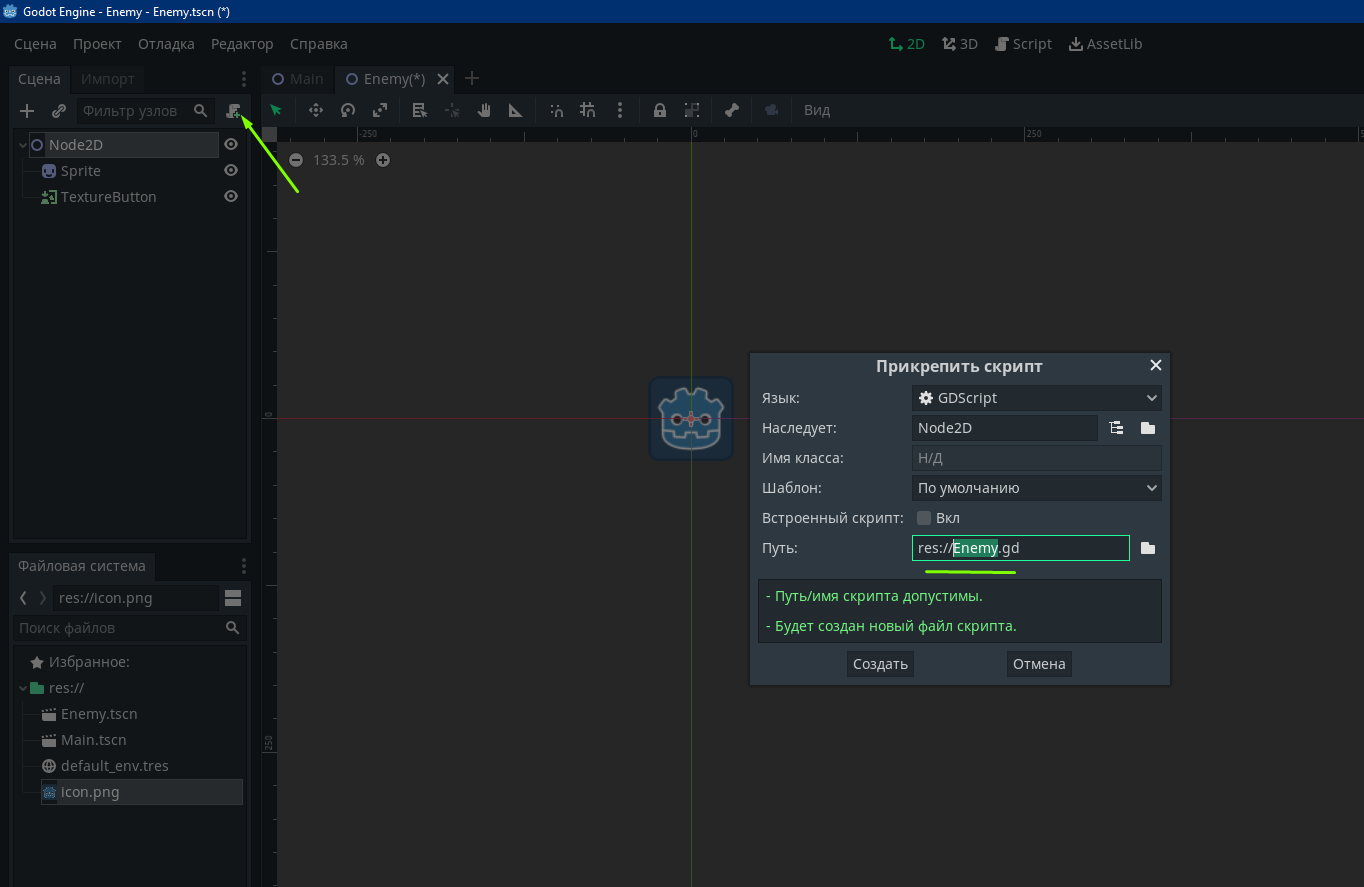The height and width of the screenshot is (887, 1364).
Task: Click the instance child scene link icon
Action: point(59,111)
